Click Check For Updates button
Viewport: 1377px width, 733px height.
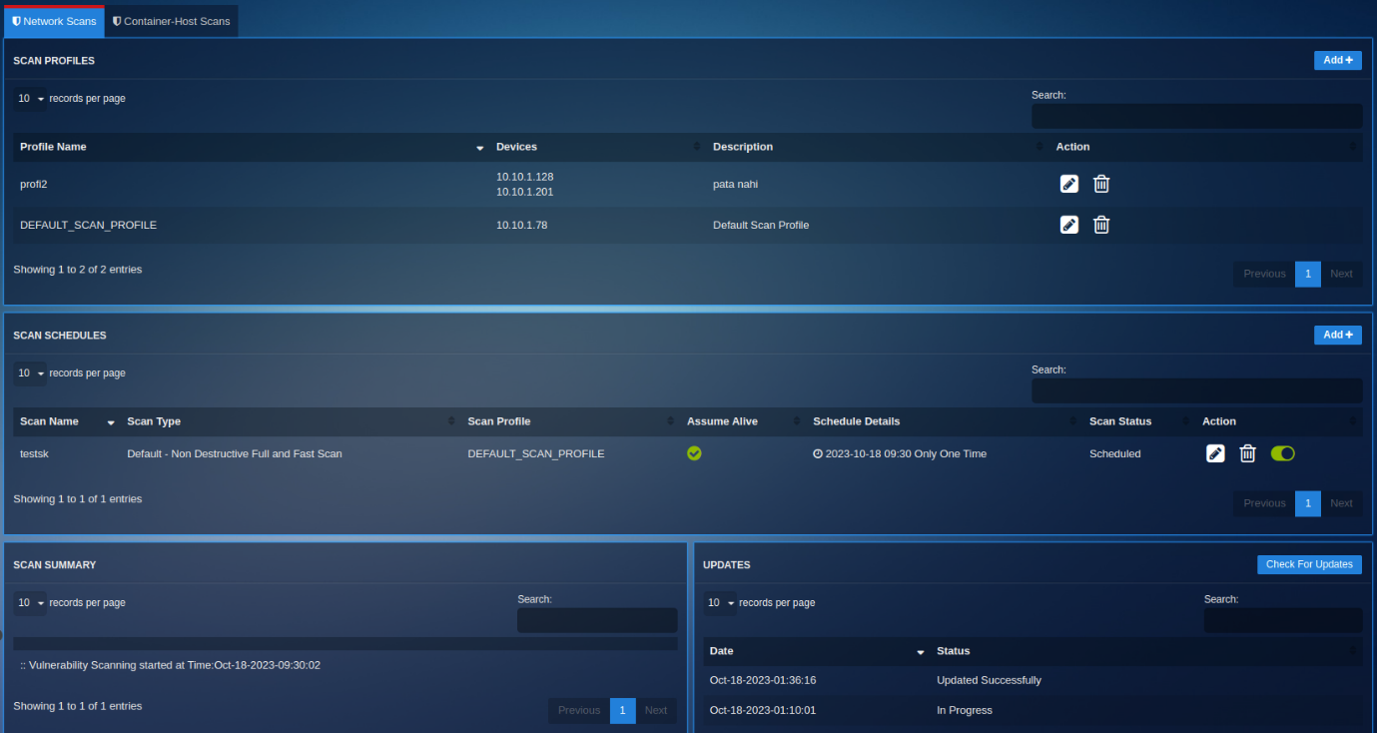pyautogui.click(x=1309, y=565)
